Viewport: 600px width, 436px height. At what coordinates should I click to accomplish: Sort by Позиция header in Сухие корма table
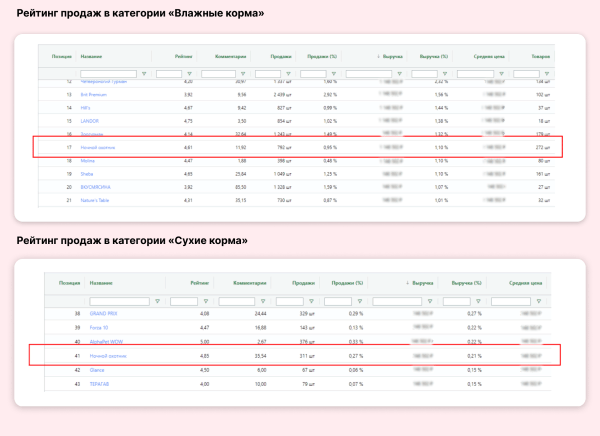point(69,283)
